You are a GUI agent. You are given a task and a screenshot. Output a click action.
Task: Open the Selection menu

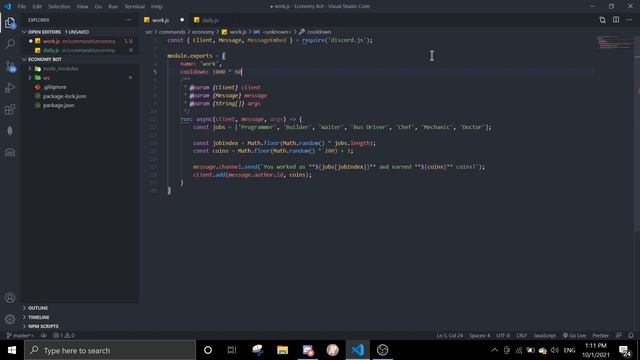pos(59,7)
